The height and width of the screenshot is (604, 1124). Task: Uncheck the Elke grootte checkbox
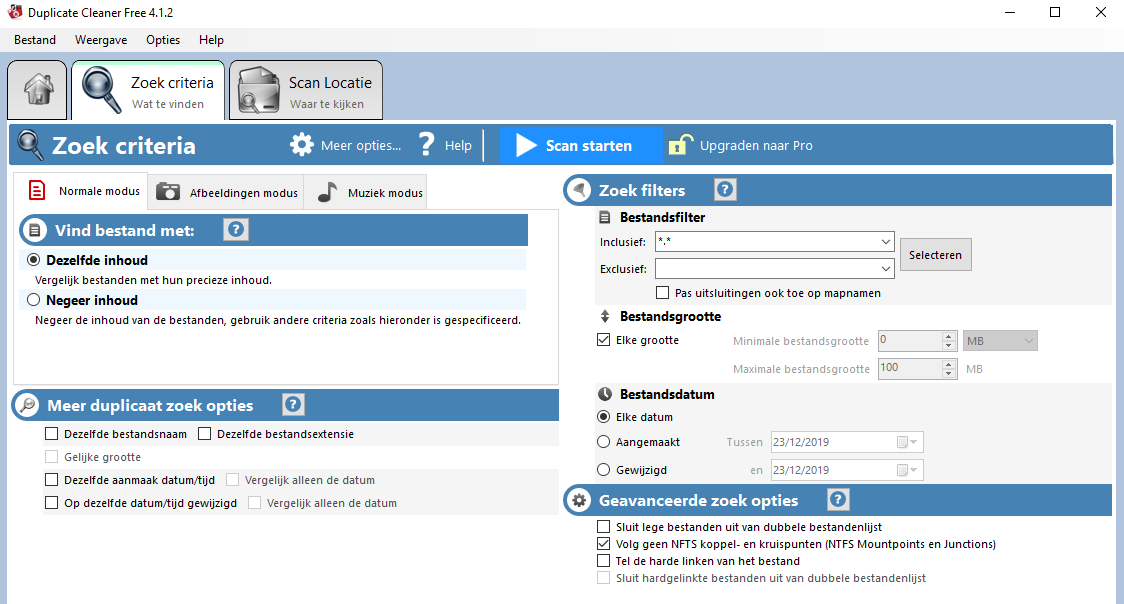coord(604,340)
